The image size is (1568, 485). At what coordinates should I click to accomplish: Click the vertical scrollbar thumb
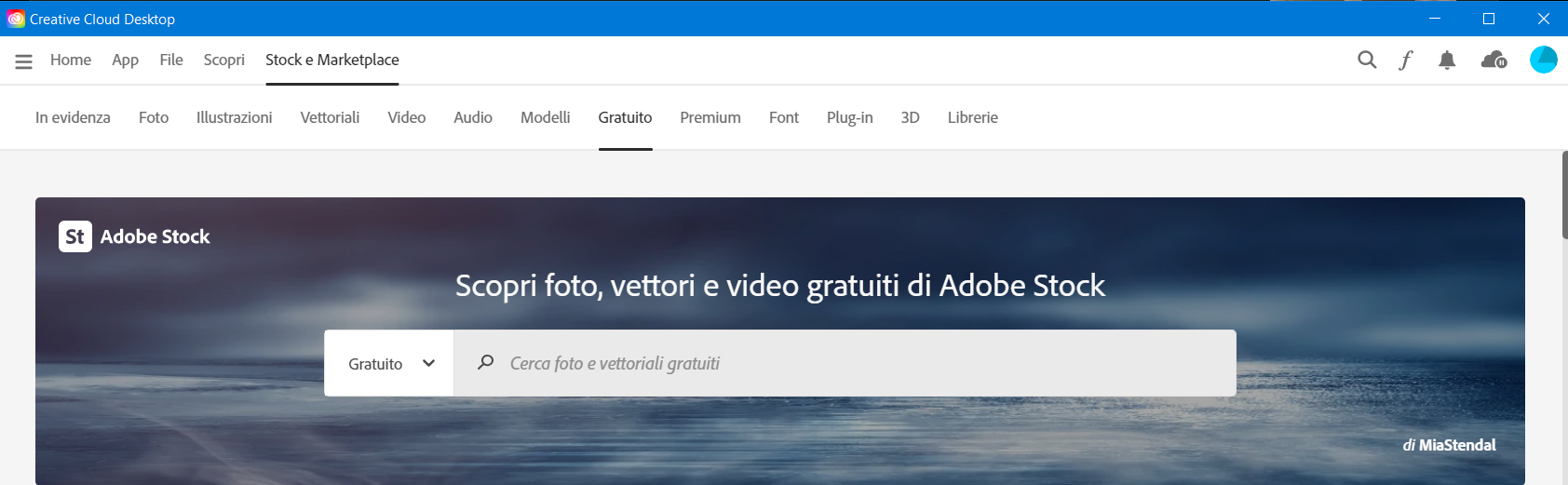tap(1564, 194)
